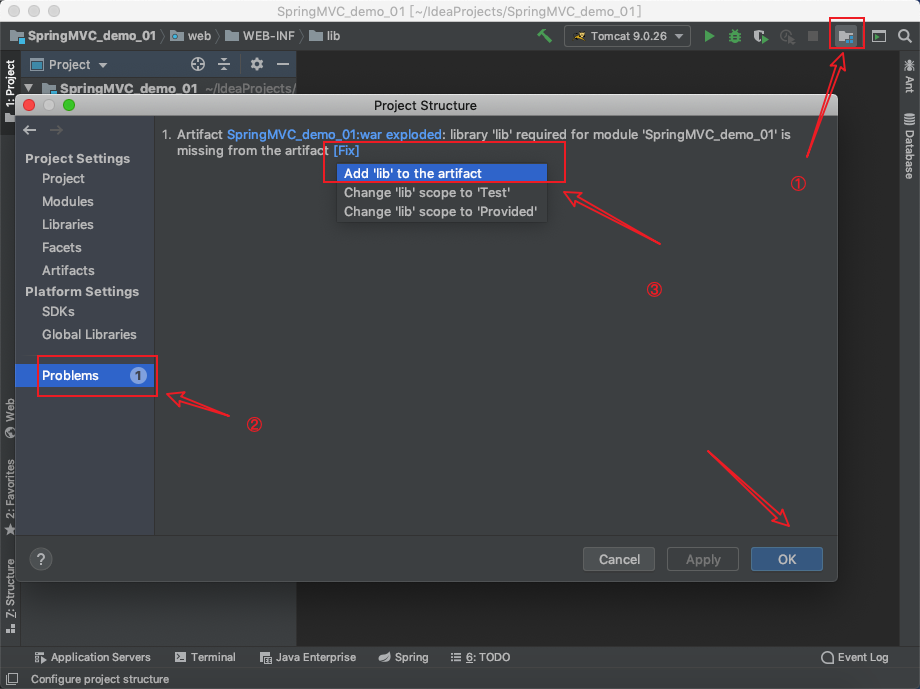Viewport: 920px width, 689px height.
Task: Run the Tomcat configuration with the play icon
Action: coord(709,36)
